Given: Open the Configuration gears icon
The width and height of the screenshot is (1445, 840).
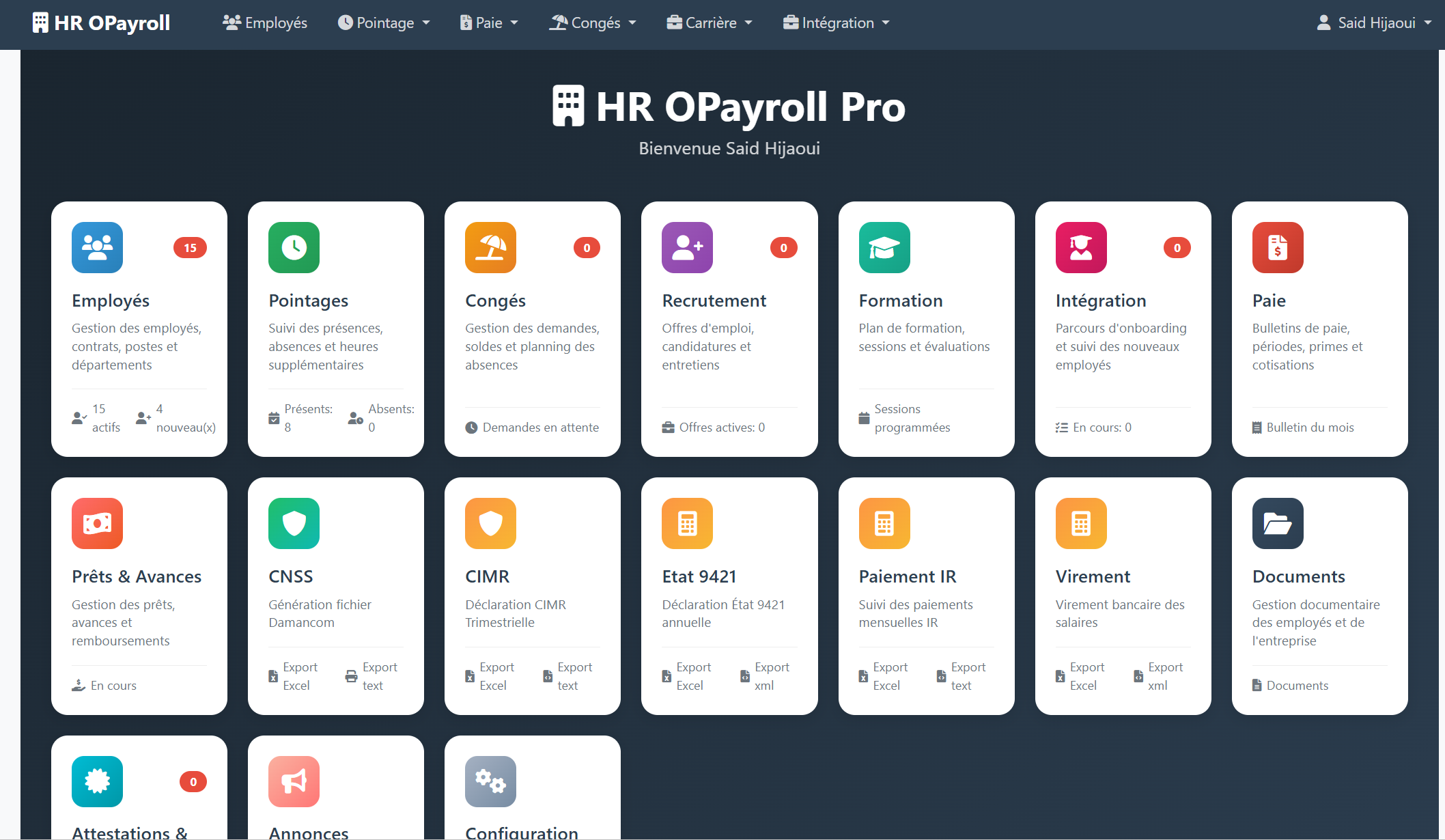Looking at the screenshot, I should (490, 781).
